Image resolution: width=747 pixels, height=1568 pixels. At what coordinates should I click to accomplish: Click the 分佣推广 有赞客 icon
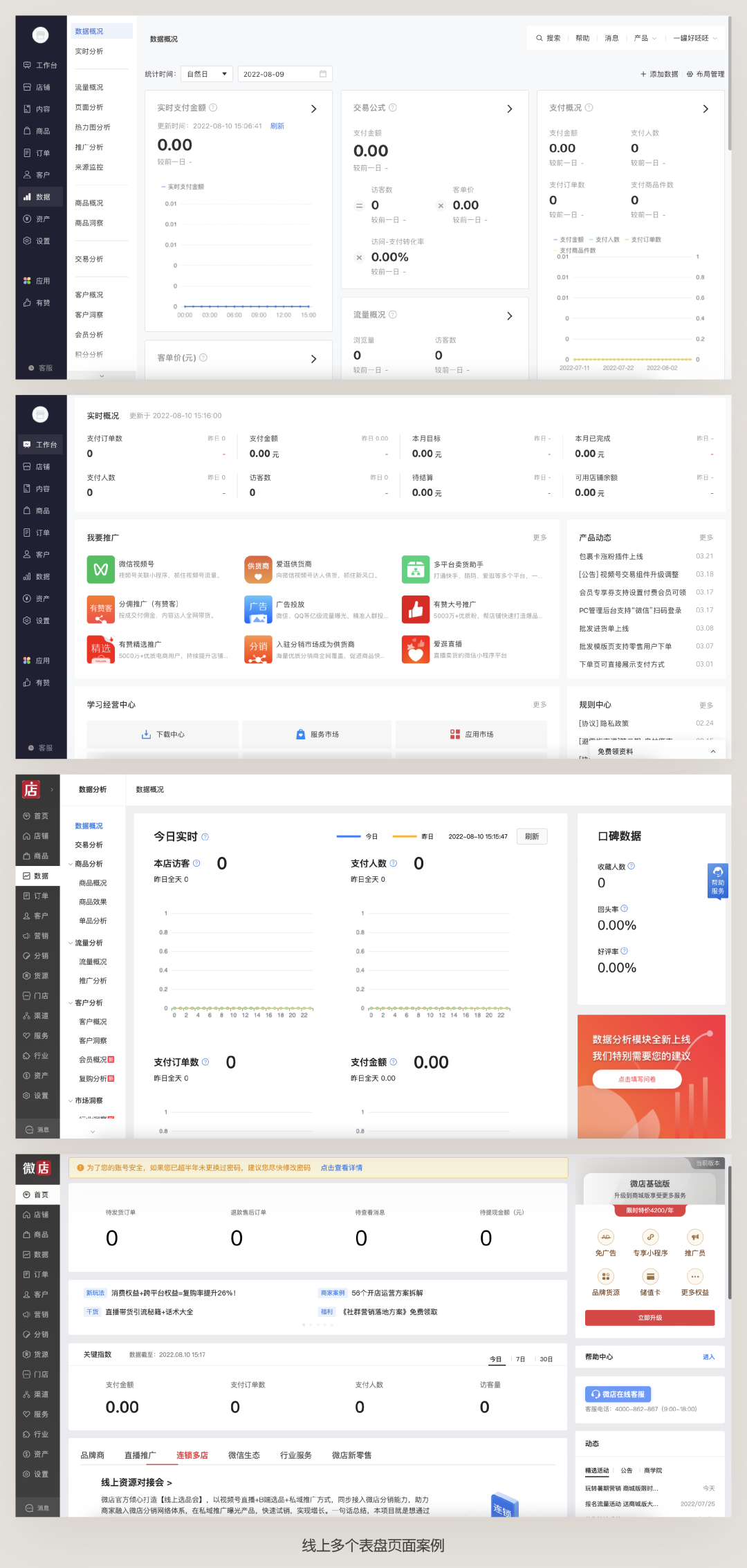point(100,609)
